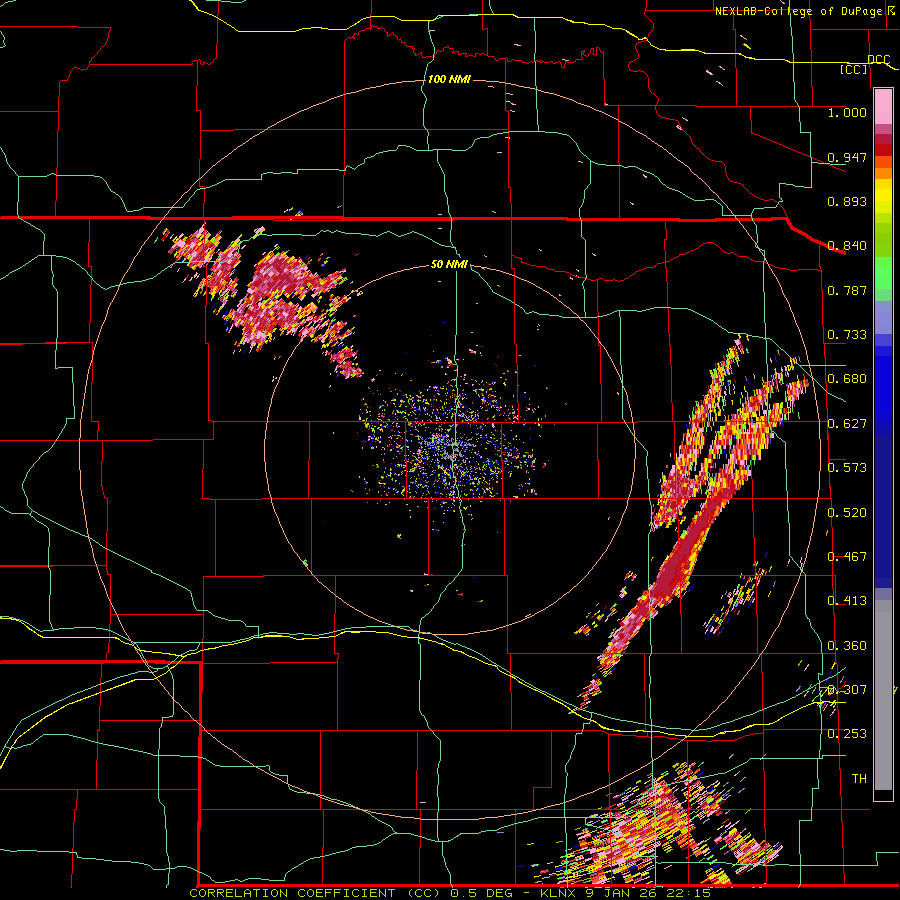Click the 0.307 legend value
Screen dimensions: 900x900
847,690
